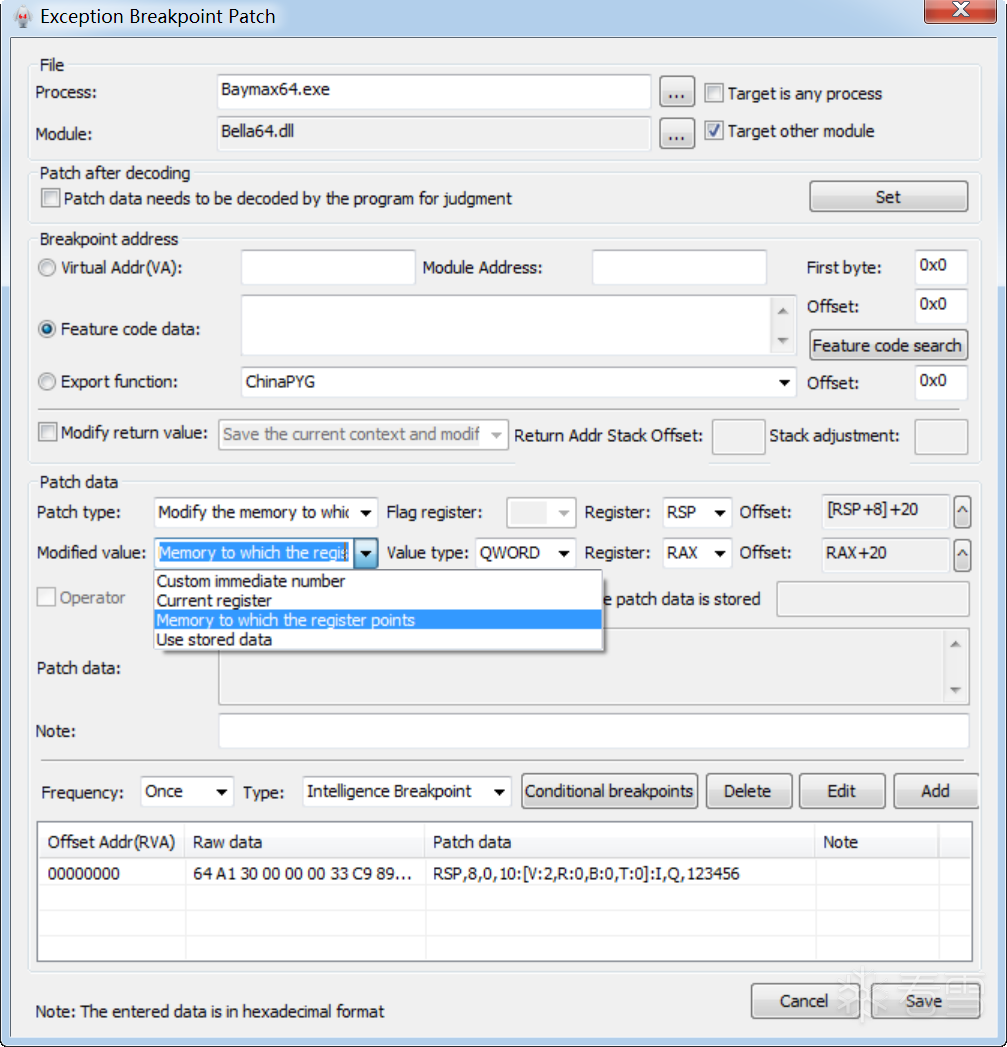
Task: Open the RSP Register dropdown
Action: point(719,513)
